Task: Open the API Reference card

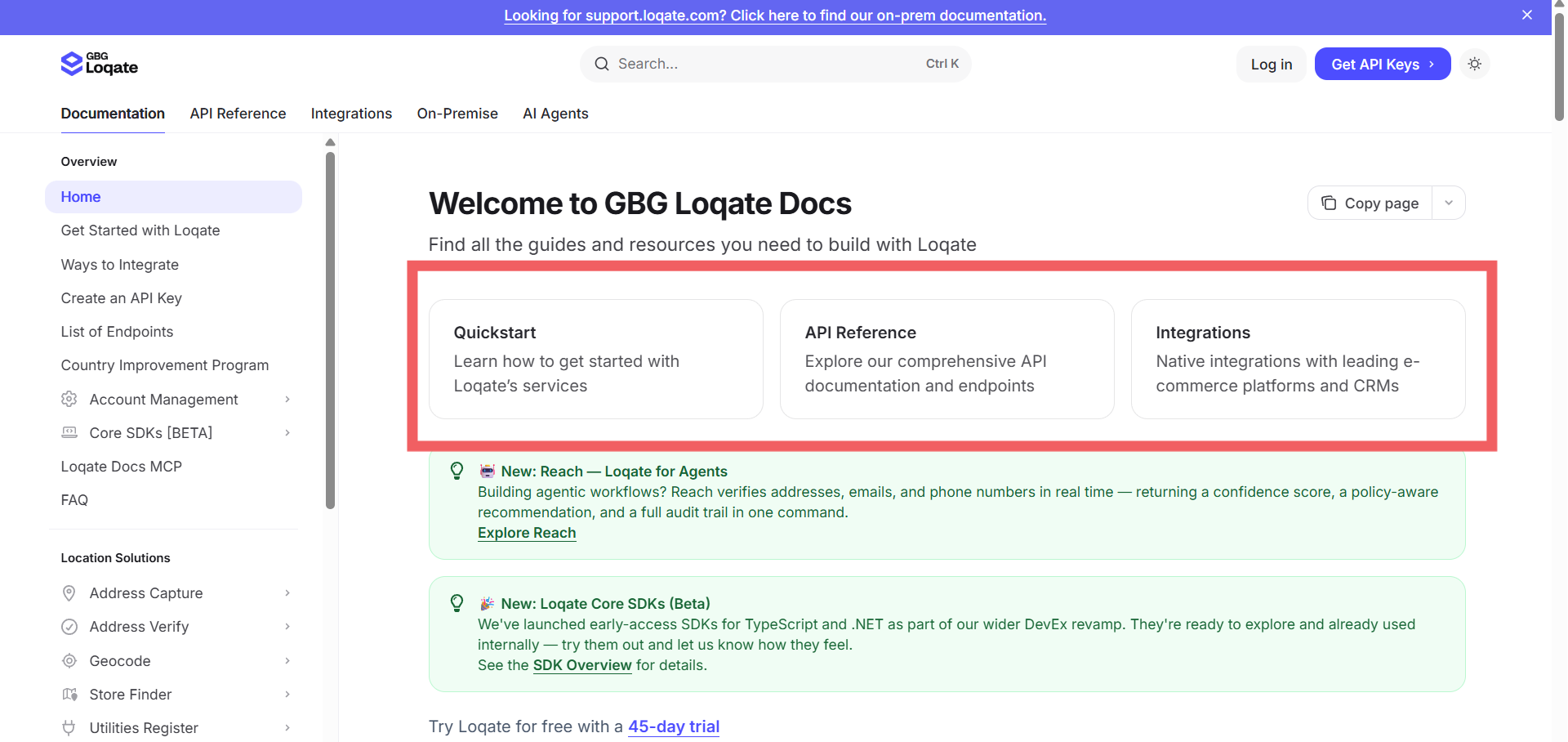Action: [x=947, y=360]
